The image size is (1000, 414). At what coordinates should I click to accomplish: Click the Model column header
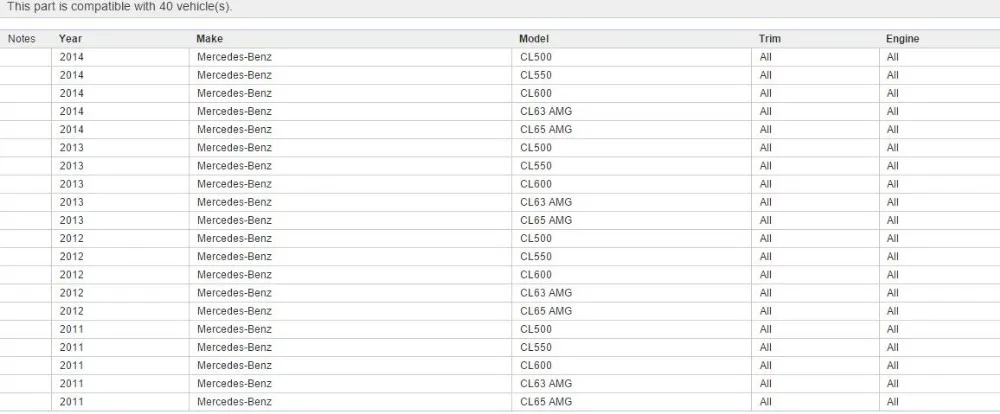(x=534, y=39)
